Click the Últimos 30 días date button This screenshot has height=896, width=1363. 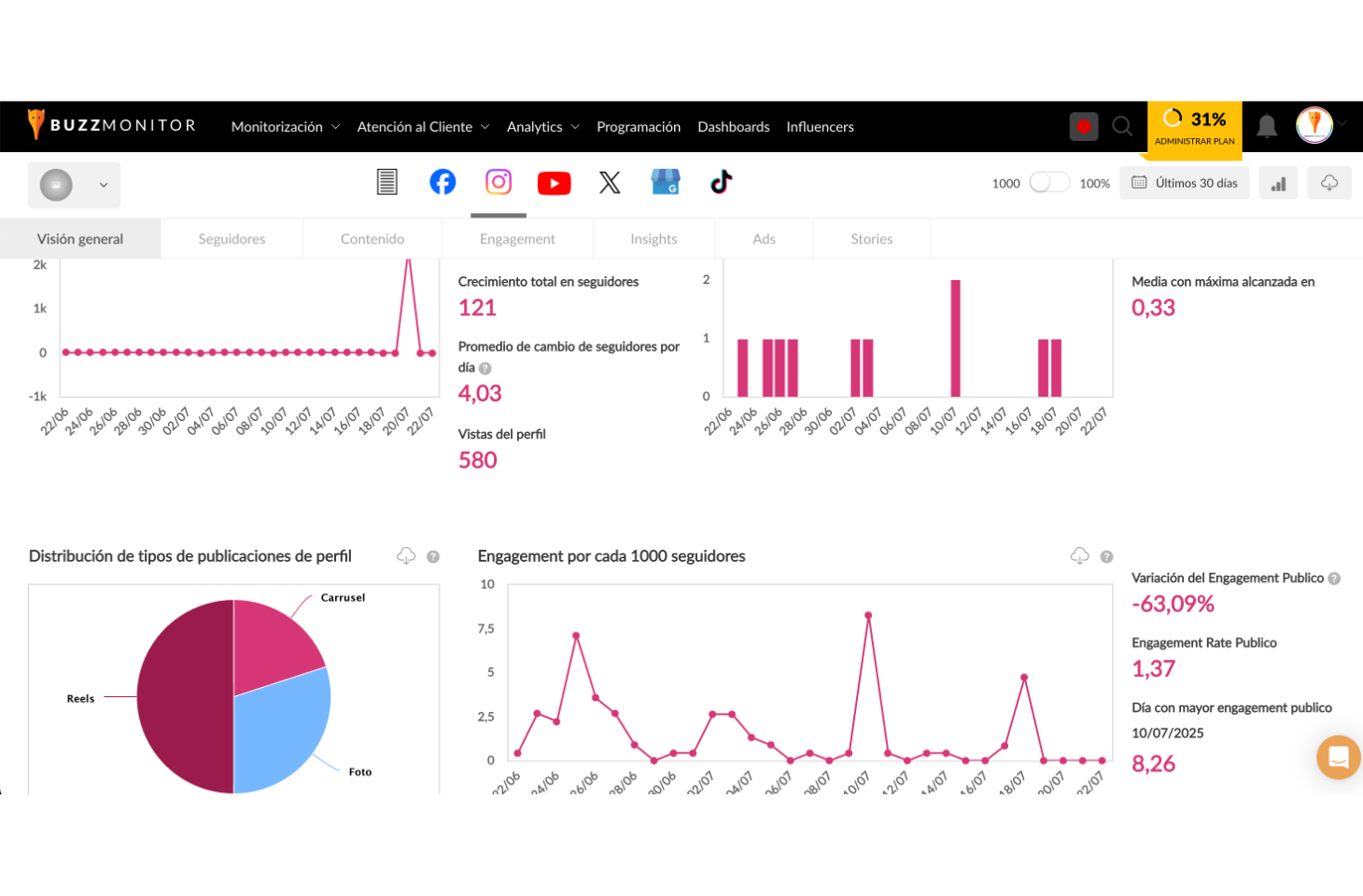click(1185, 183)
